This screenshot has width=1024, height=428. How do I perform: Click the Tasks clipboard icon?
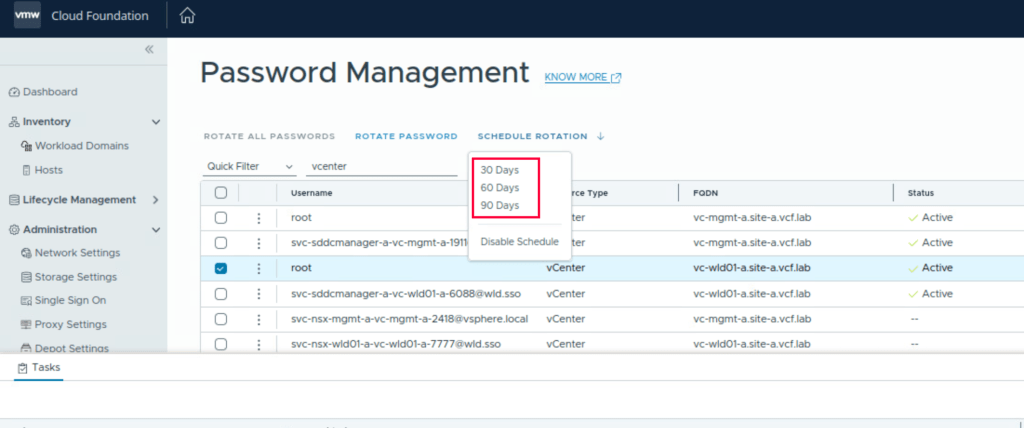tap(23, 368)
